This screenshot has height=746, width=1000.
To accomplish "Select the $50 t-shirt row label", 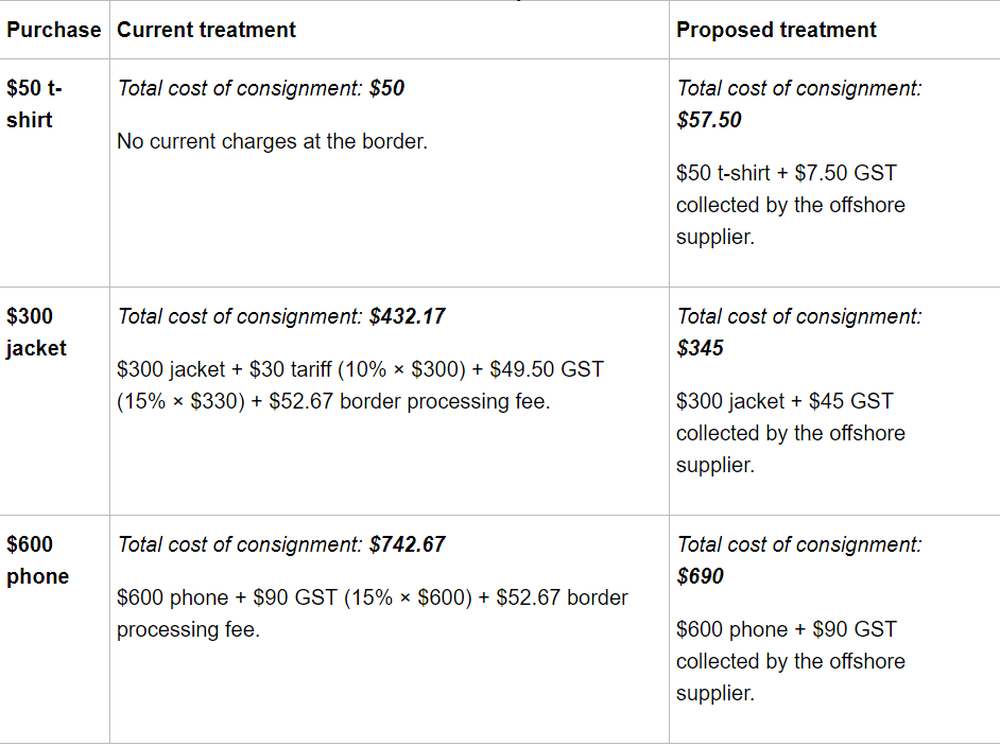I will tap(35, 104).
